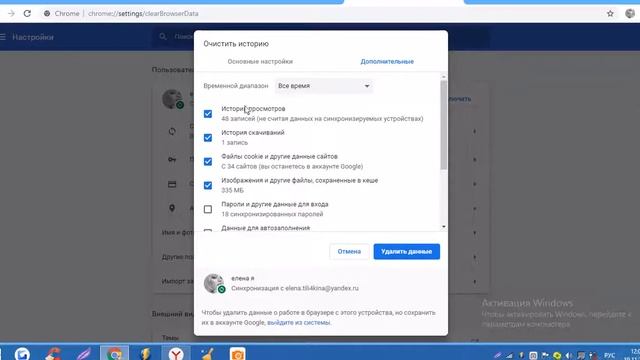This screenshot has height=360, width=640.
Task: Expand the addresses row arrow
Action: pos(474,209)
